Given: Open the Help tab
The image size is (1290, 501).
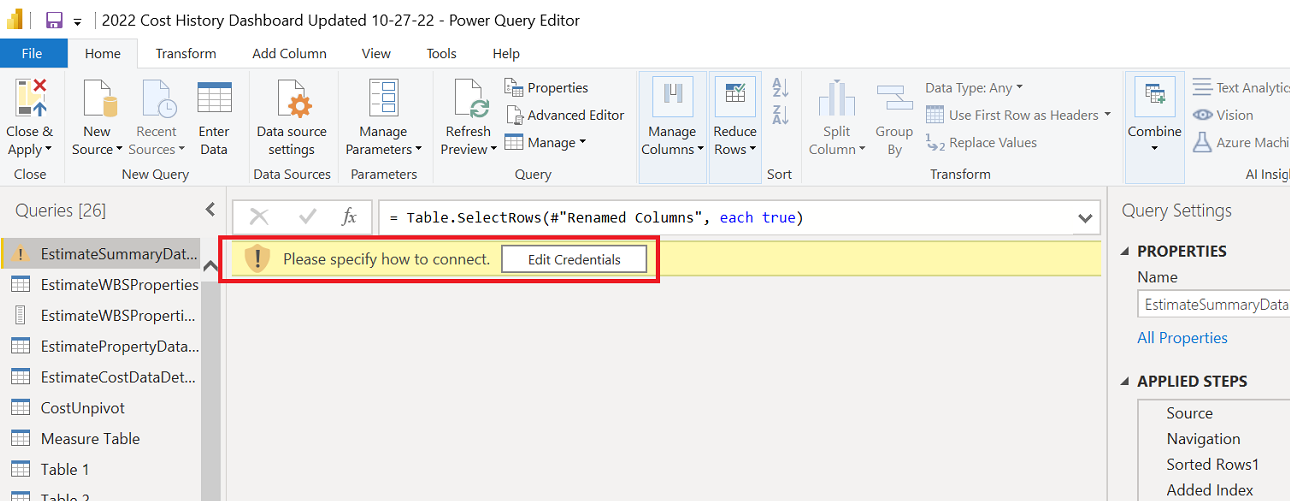Looking at the screenshot, I should tap(506, 54).
